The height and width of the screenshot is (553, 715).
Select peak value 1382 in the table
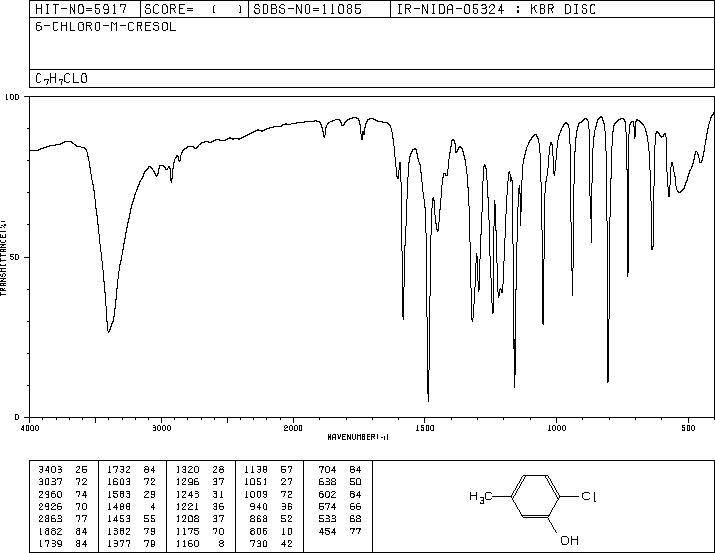click(119, 532)
